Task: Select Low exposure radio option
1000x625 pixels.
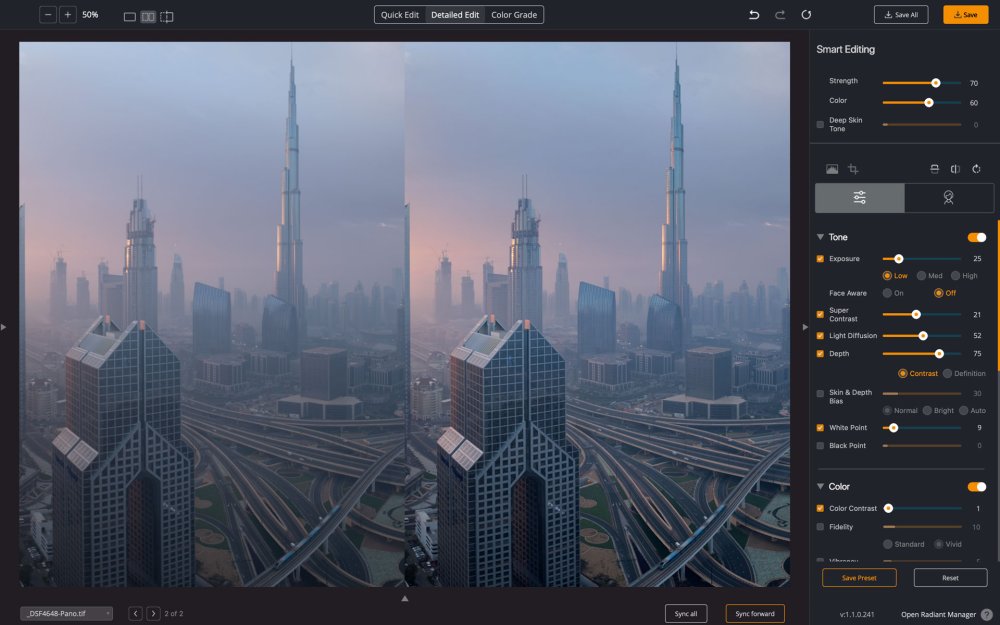Action: (887, 276)
